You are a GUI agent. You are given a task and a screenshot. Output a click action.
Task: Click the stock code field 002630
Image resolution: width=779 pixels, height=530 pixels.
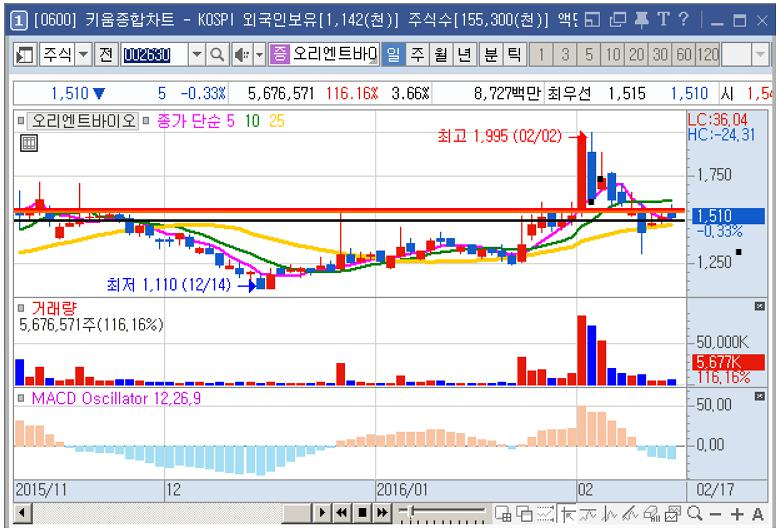154,54
